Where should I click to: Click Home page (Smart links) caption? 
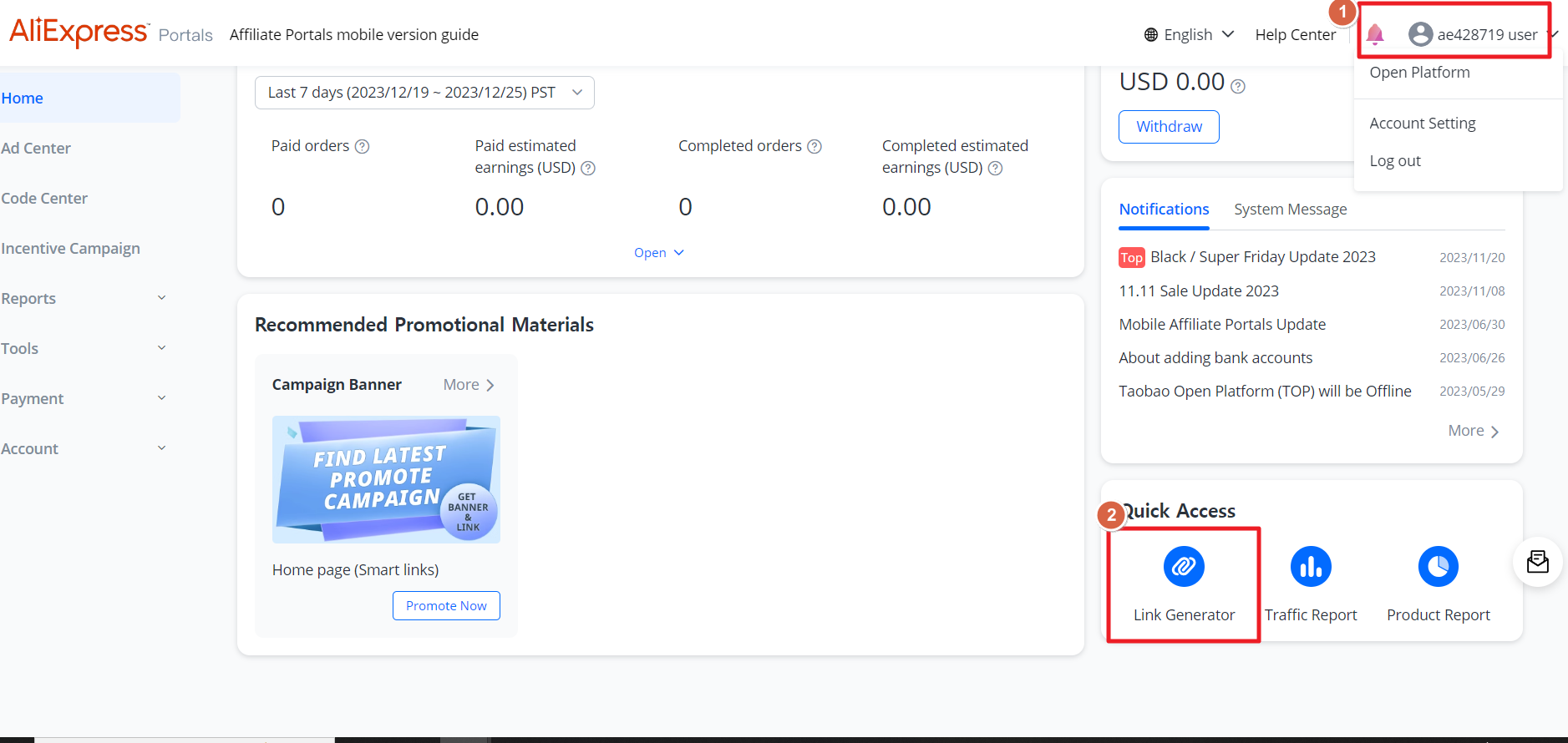(355, 570)
